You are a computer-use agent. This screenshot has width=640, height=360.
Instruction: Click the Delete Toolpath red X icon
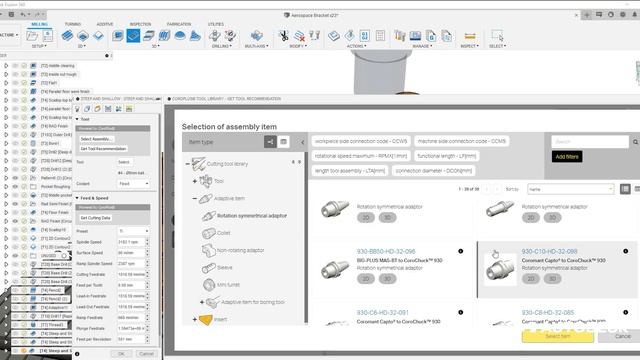[299, 36]
